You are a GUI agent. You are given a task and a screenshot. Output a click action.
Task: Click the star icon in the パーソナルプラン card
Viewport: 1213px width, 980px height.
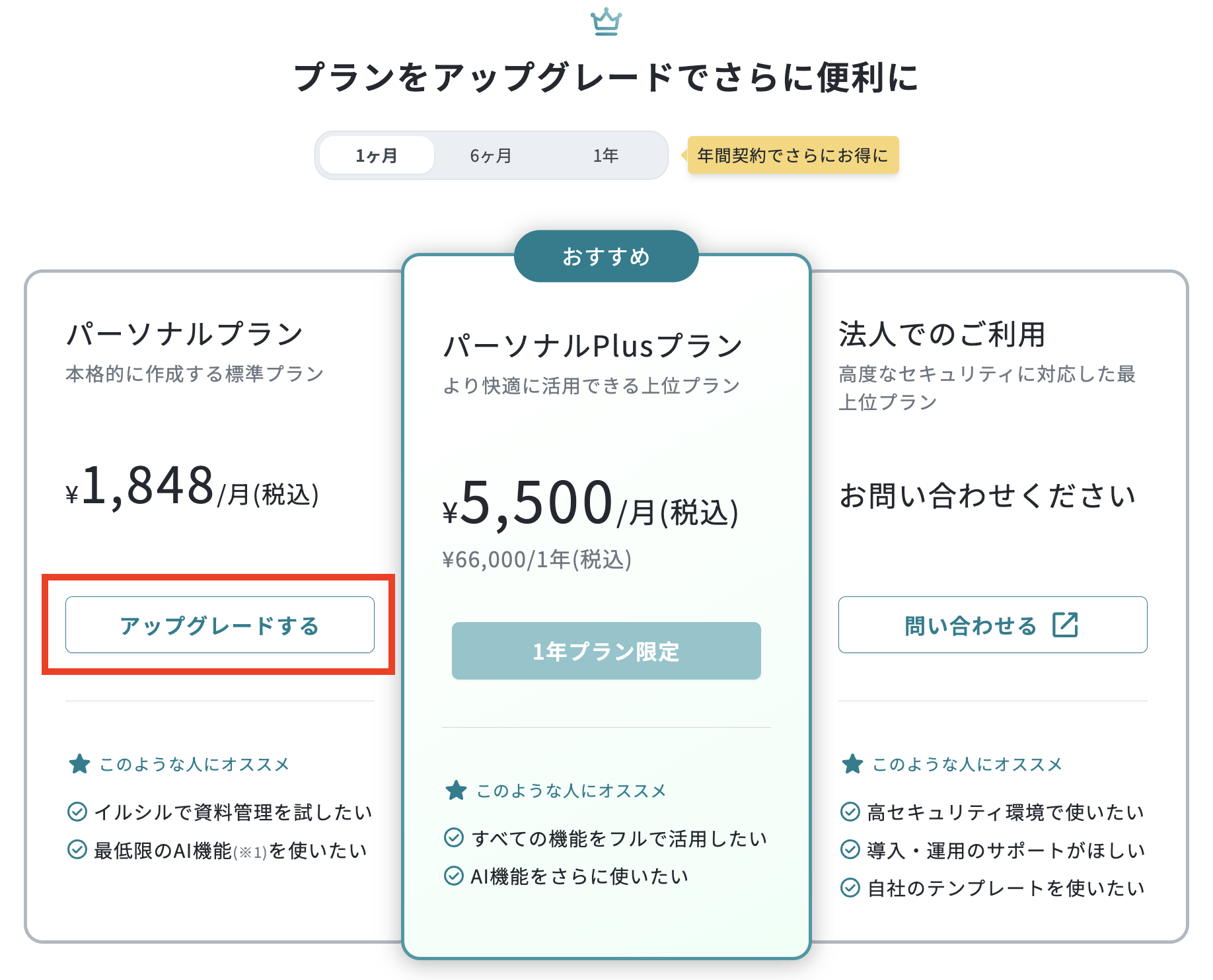click(79, 764)
